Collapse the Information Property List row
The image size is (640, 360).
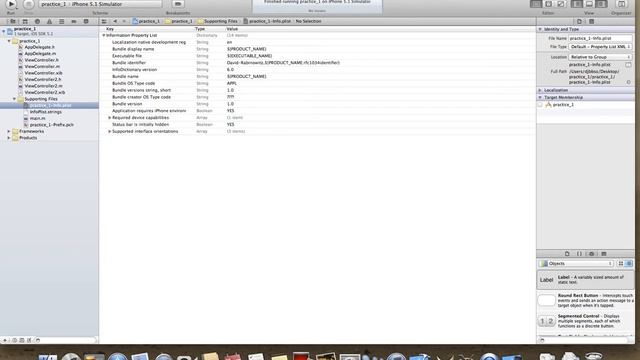click(x=104, y=36)
